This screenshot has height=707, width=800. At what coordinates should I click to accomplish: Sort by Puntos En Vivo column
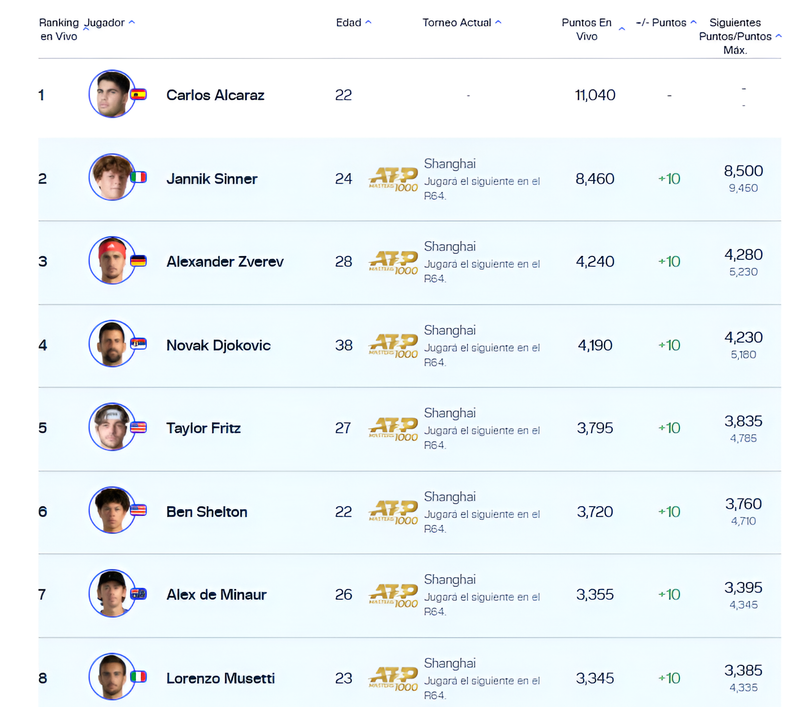[x=592, y=29]
